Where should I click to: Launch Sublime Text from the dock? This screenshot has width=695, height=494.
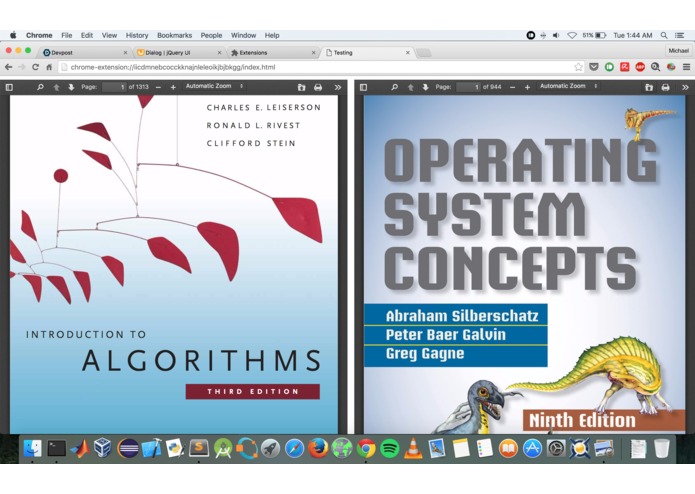pos(199,448)
